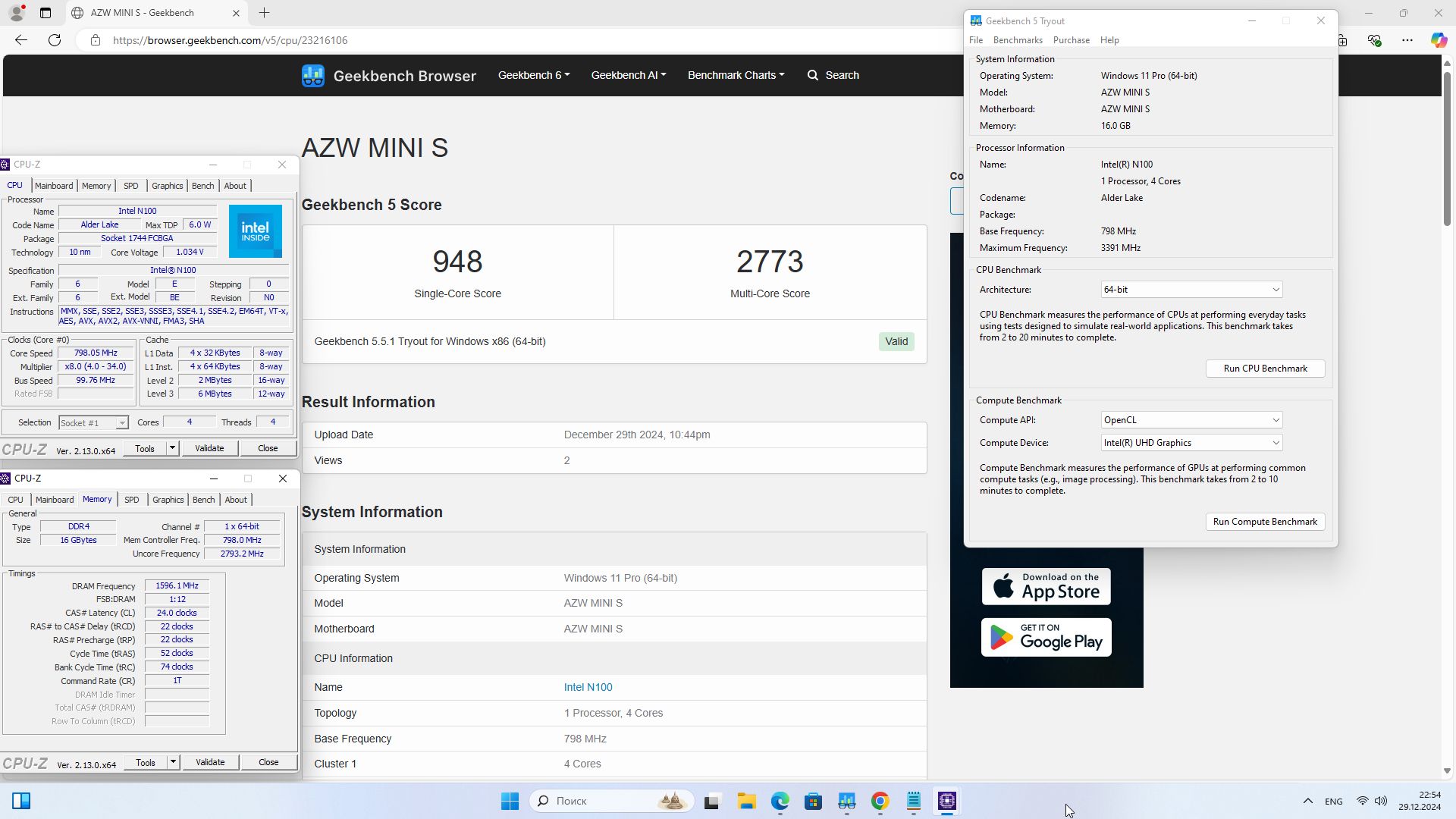Viewport: 1456px width, 819px height.
Task: Open the browser Settings and more ellipsis
Action: pos(1407,40)
